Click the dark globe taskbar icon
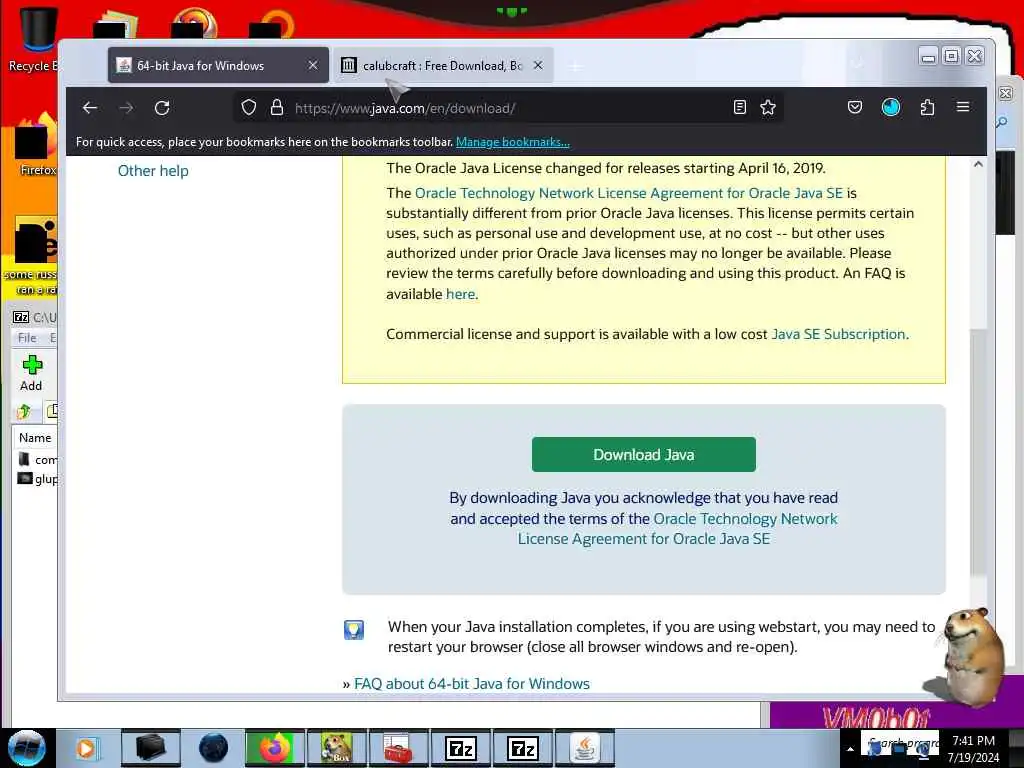The height and width of the screenshot is (768, 1024). click(x=214, y=748)
